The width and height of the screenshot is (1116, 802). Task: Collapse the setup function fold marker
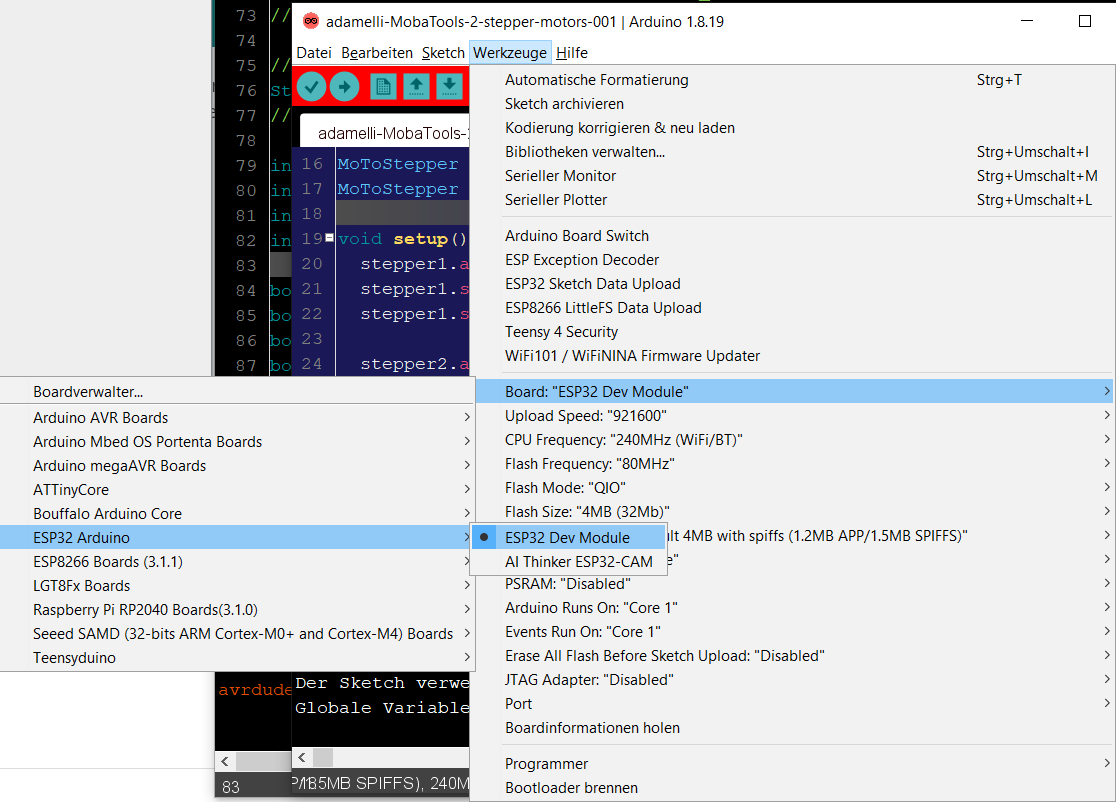point(329,238)
